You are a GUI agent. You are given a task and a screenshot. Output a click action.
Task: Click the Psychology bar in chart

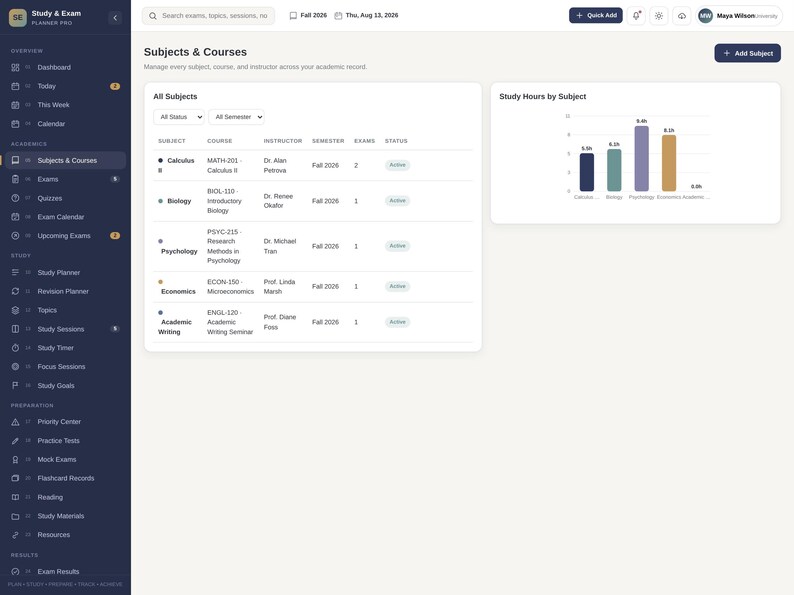(642, 158)
